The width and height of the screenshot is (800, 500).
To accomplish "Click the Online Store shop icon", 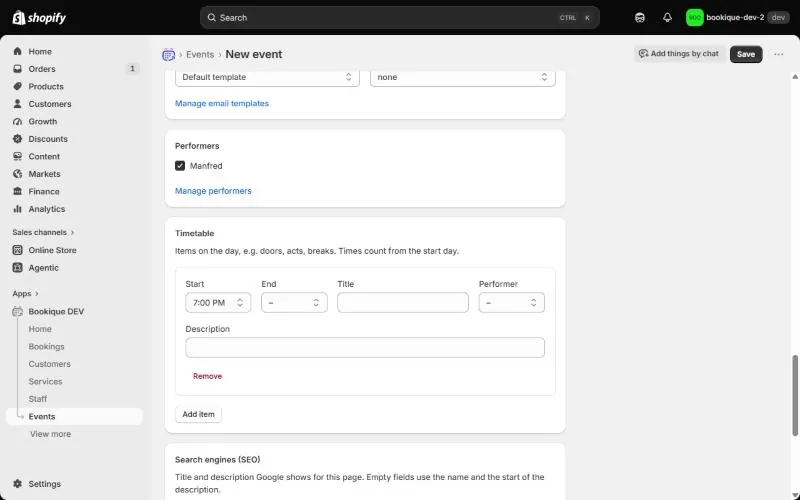I will pos(18,250).
